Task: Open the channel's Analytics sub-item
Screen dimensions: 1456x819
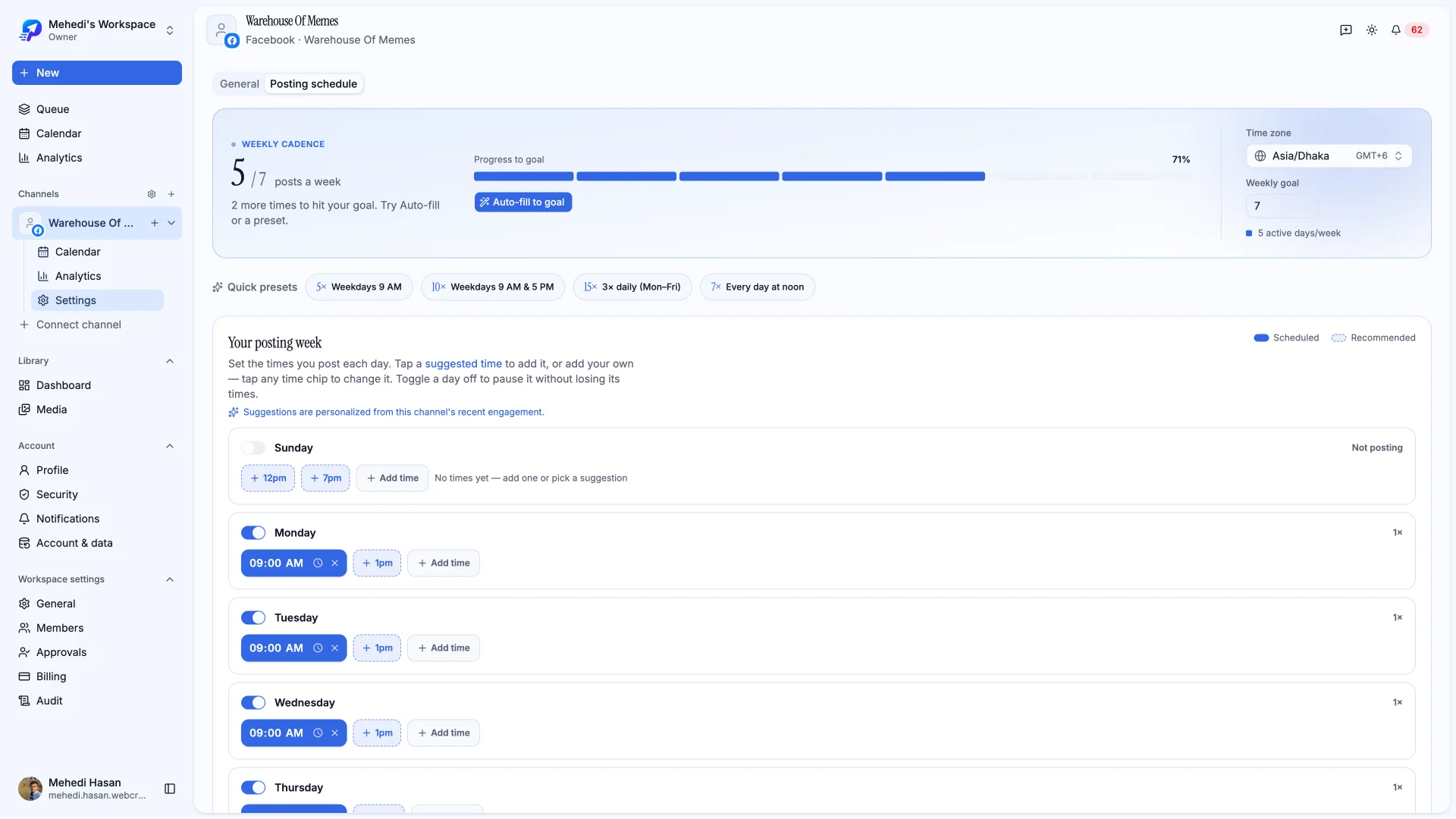Action: click(x=97, y=276)
